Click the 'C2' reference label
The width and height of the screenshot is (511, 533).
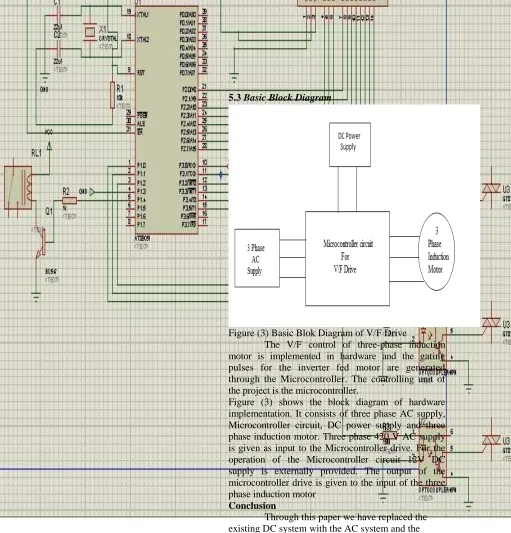click(x=57, y=35)
